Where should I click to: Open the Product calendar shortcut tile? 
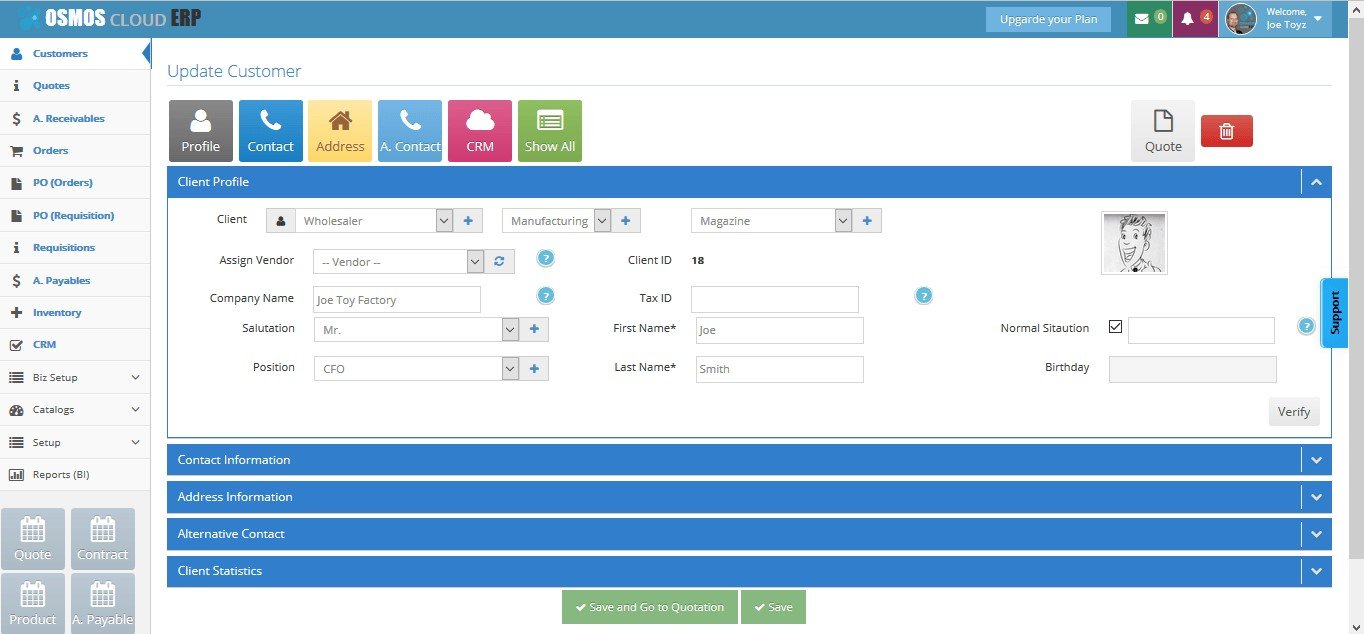[33, 603]
